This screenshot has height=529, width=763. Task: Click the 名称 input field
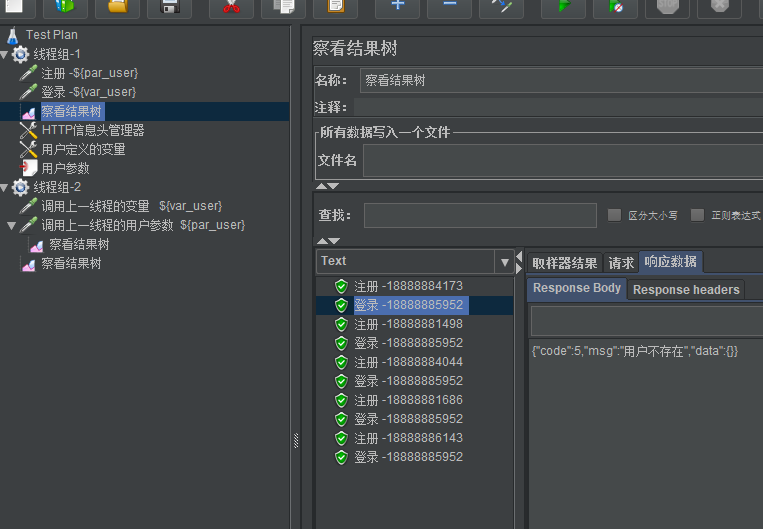point(562,80)
